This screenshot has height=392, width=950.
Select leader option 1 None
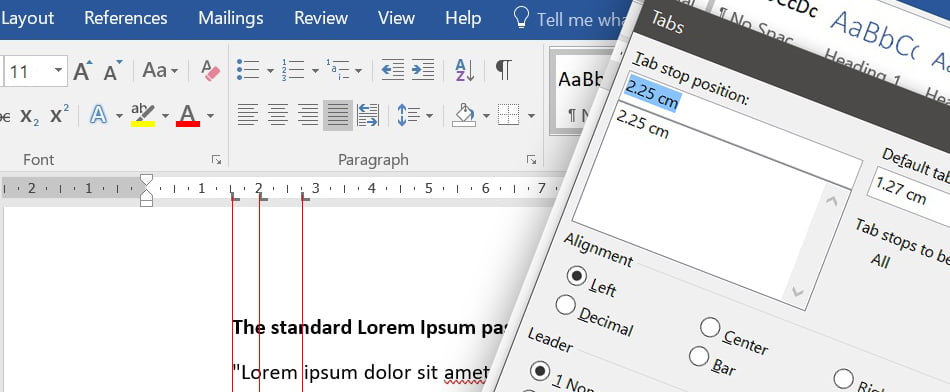pyautogui.click(x=540, y=370)
